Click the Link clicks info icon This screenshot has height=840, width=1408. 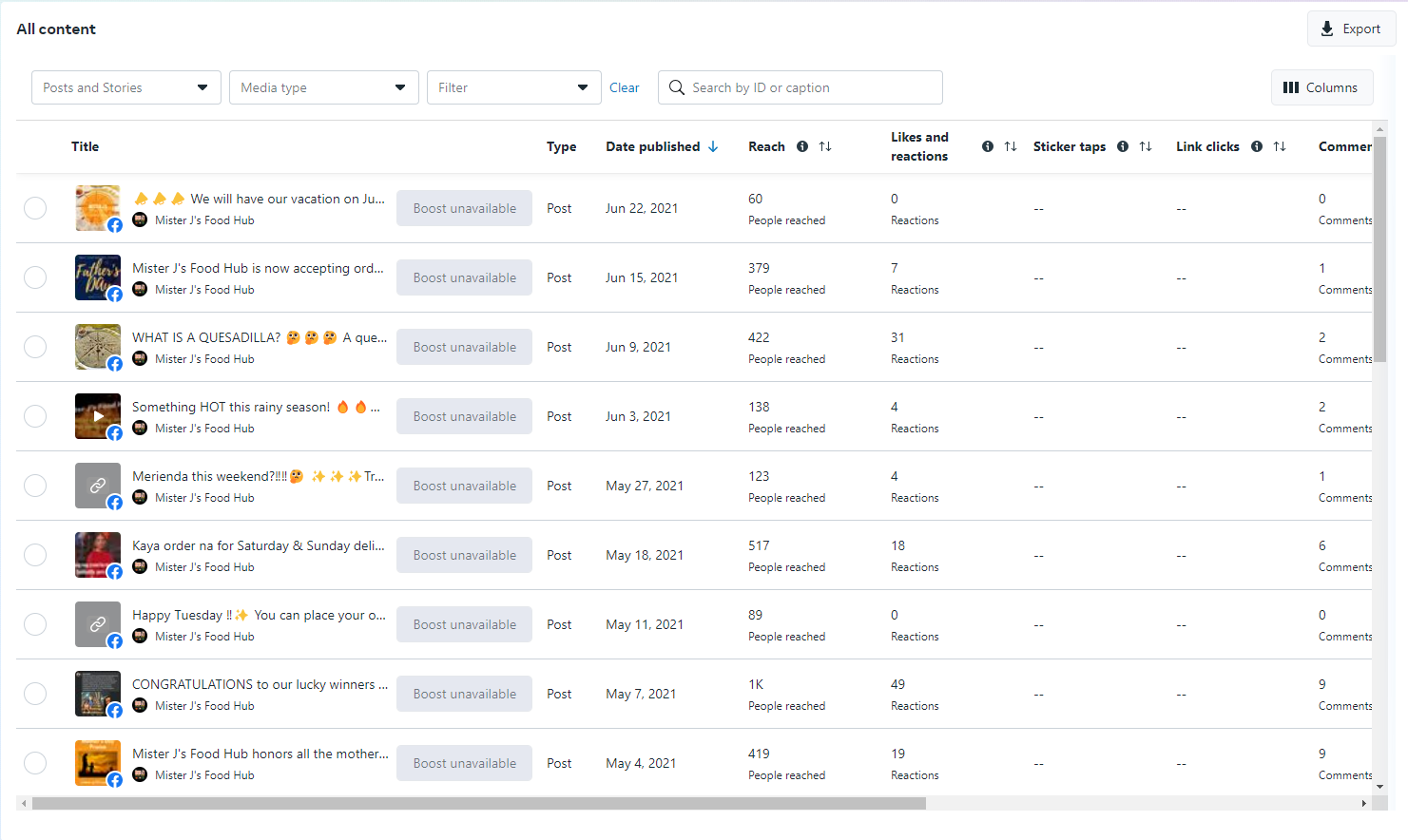[1257, 146]
